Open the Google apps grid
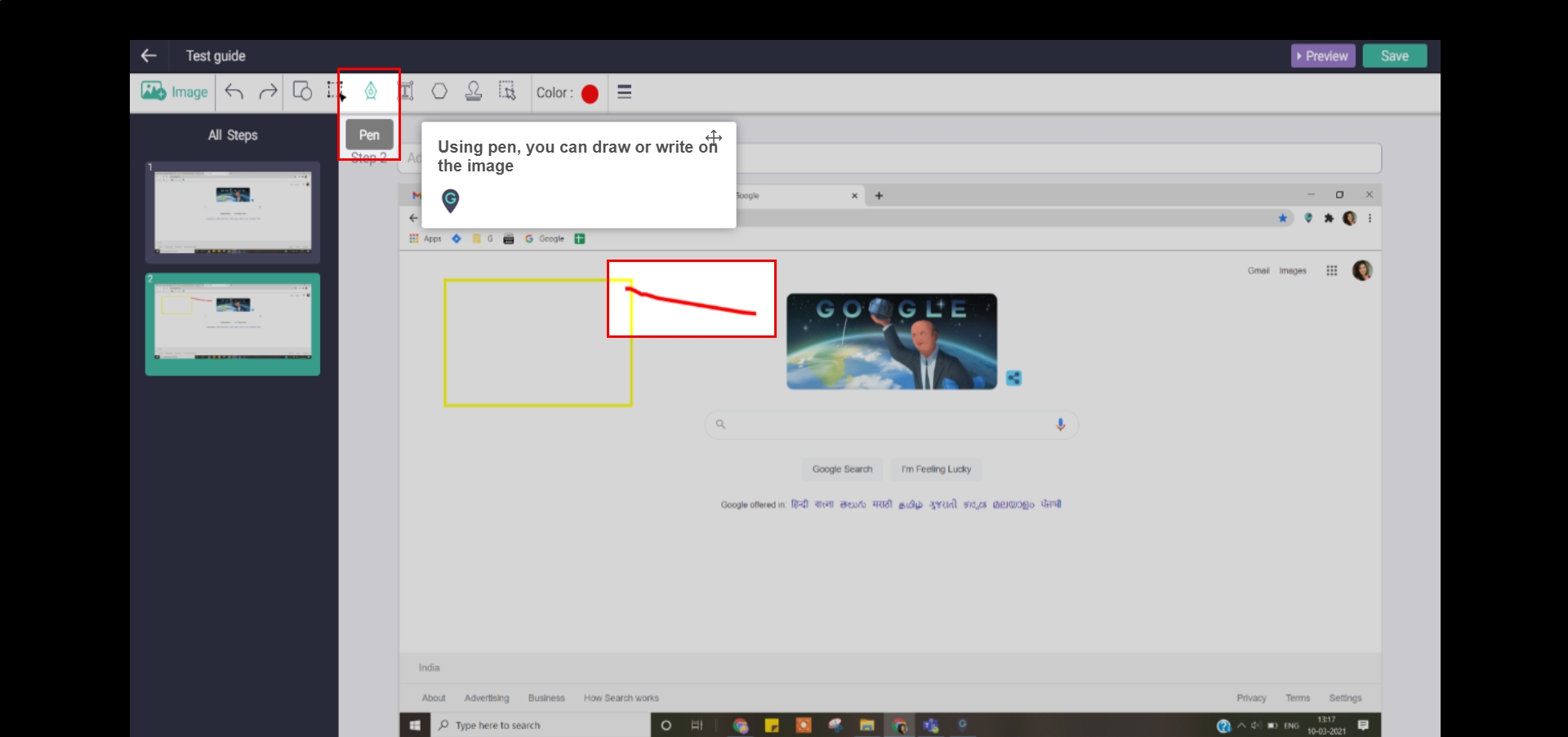 tap(1332, 271)
